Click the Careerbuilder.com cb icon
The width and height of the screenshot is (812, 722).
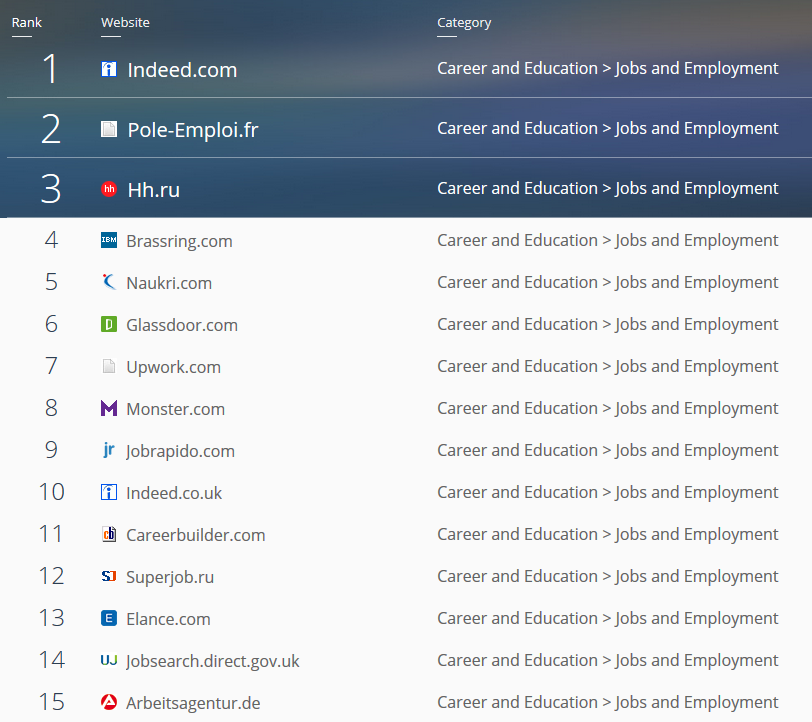[x=109, y=534]
